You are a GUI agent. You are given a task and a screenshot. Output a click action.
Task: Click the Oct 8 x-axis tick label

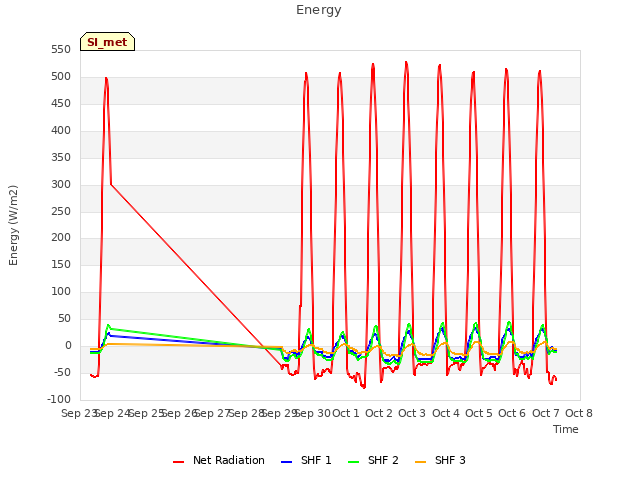coord(579,413)
